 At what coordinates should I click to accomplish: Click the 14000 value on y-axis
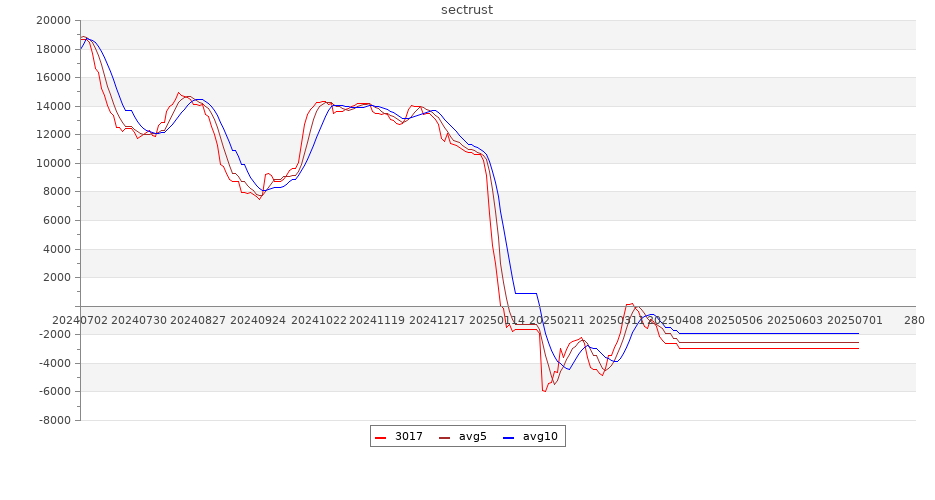point(52,106)
